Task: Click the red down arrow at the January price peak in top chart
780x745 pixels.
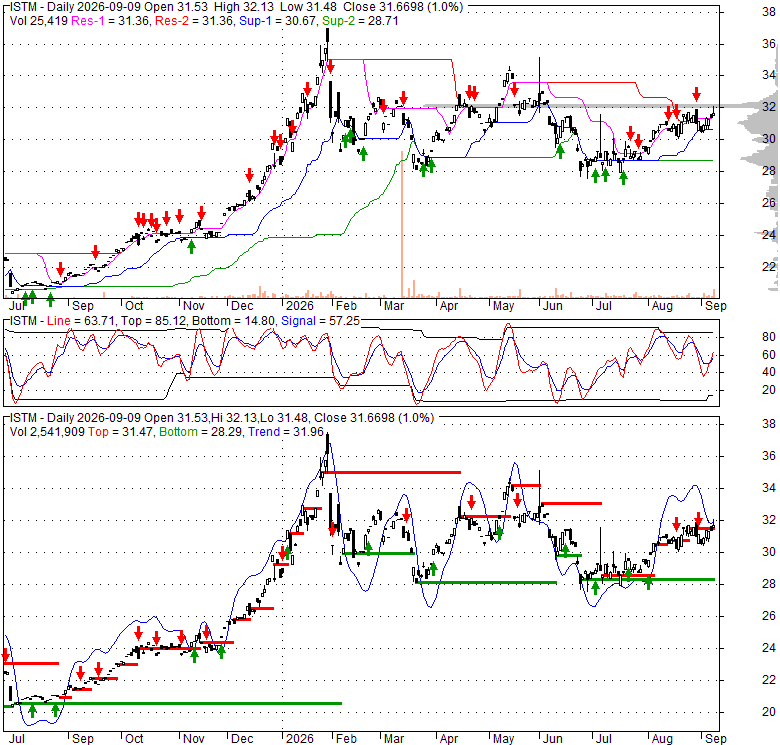Action: coord(330,67)
